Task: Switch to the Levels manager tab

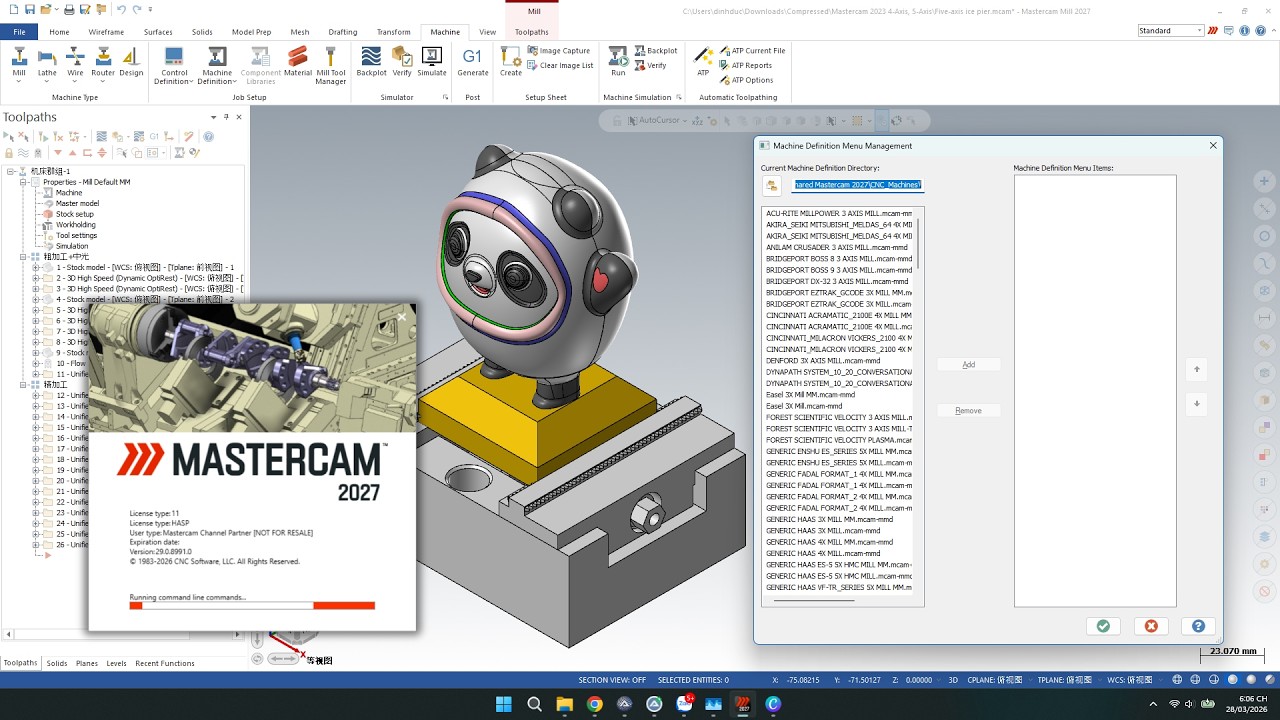Action: (116, 663)
